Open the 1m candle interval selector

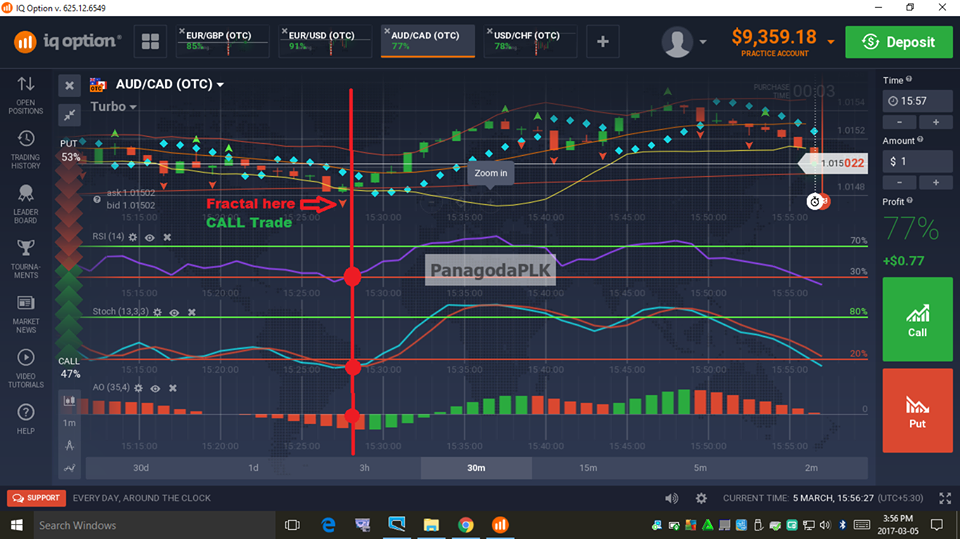point(69,423)
